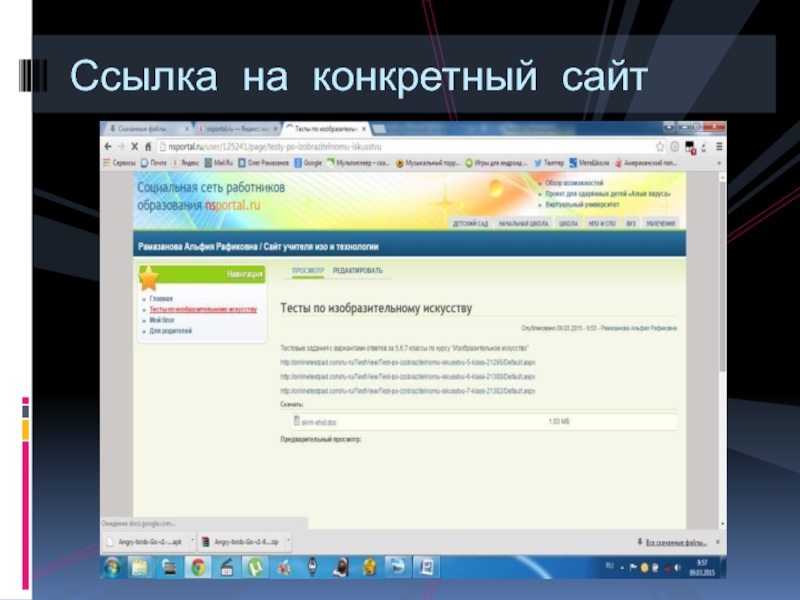Open the Mail.Ru bookmark

point(218,163)
